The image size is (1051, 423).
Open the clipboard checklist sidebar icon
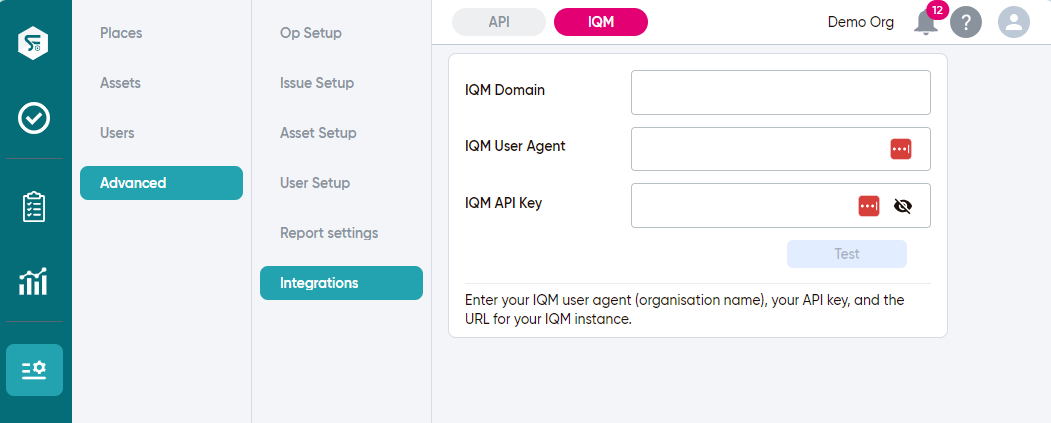pyautogui.click(x=34, y=206)
